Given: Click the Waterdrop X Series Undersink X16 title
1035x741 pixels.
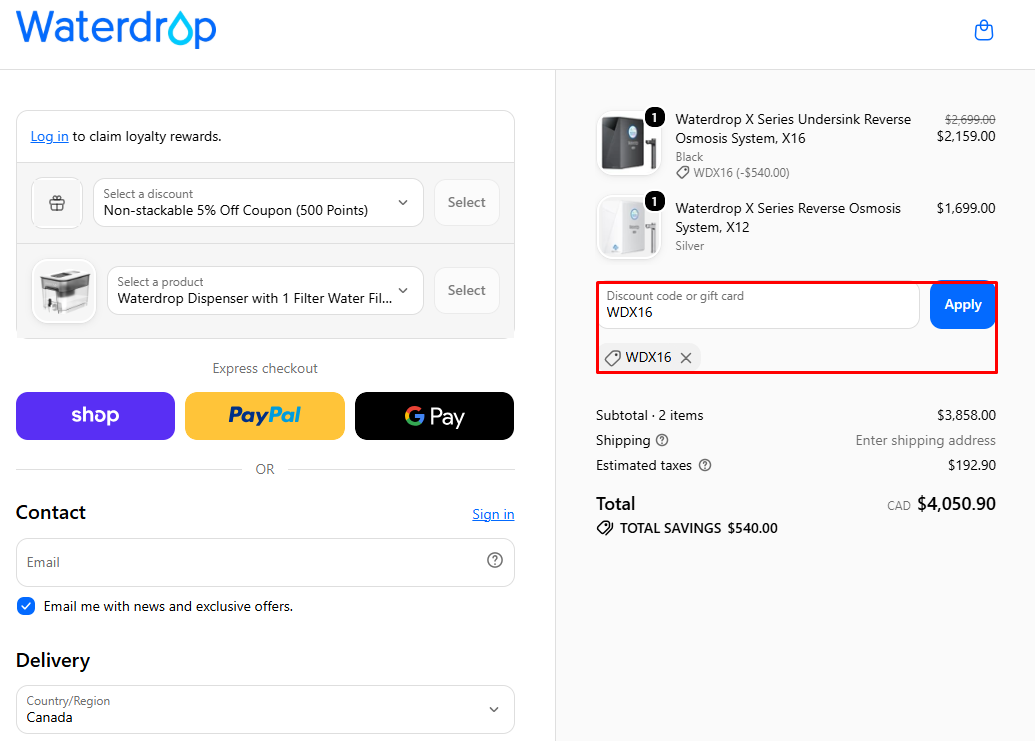Looking at the screenshot, I should [x=793, y=129].
